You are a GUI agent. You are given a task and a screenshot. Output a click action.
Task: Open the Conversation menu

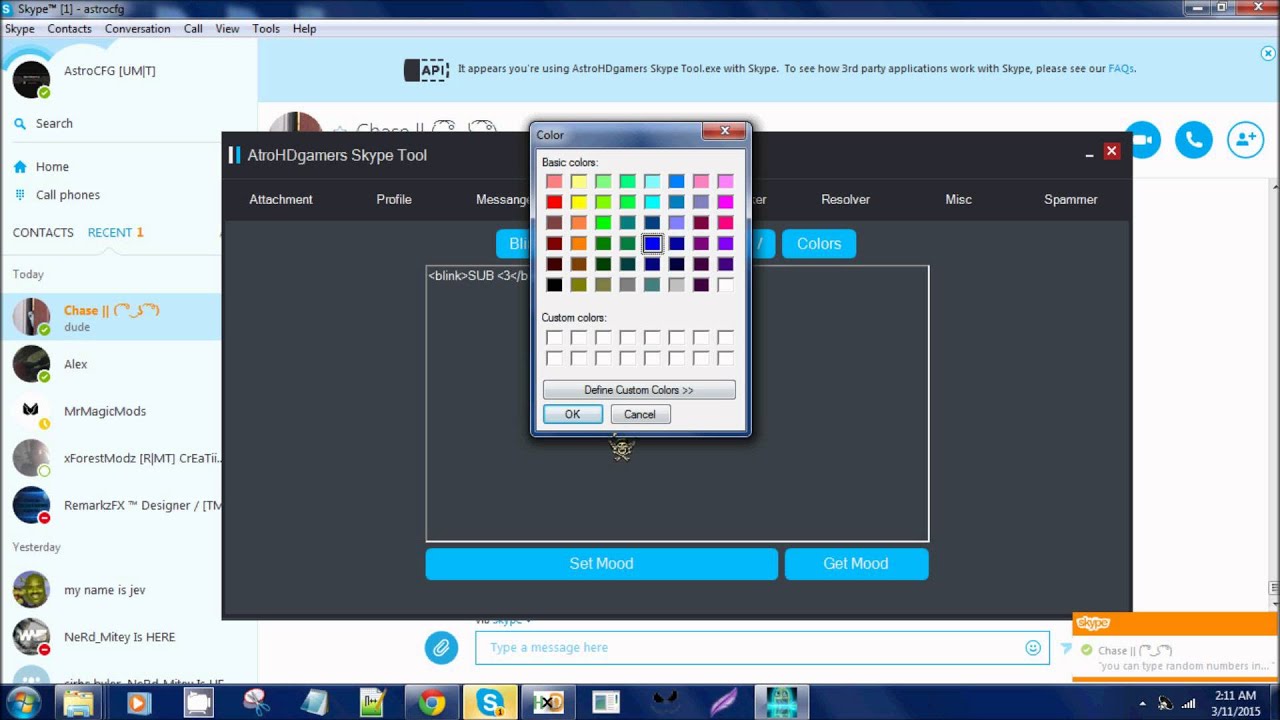point(137,29)
